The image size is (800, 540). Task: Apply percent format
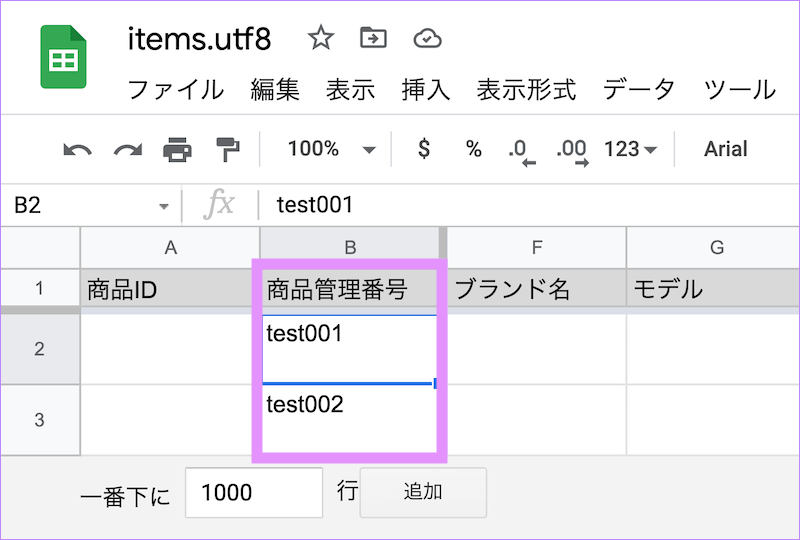(473, 149)
